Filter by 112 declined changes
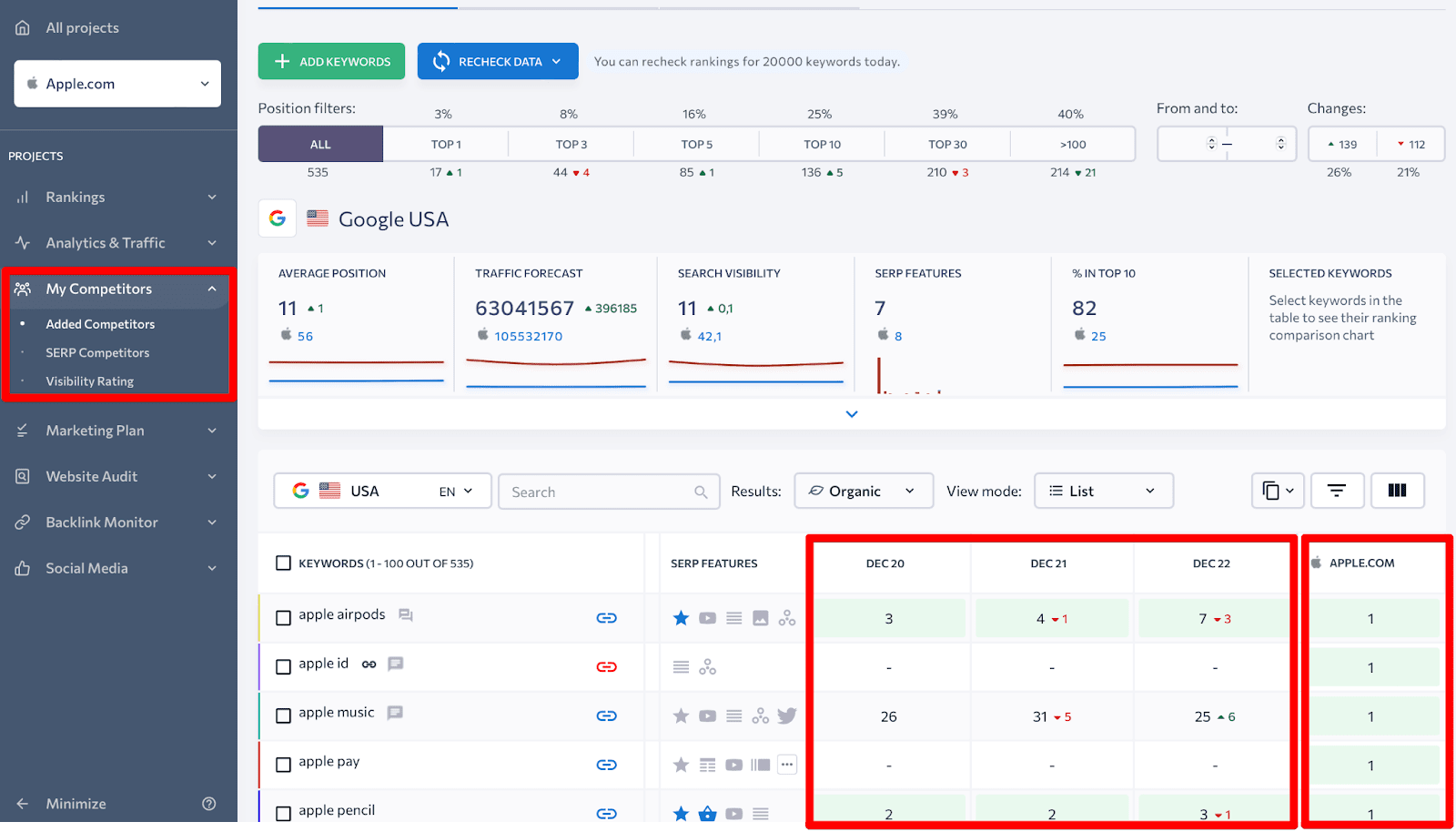 1411,144
